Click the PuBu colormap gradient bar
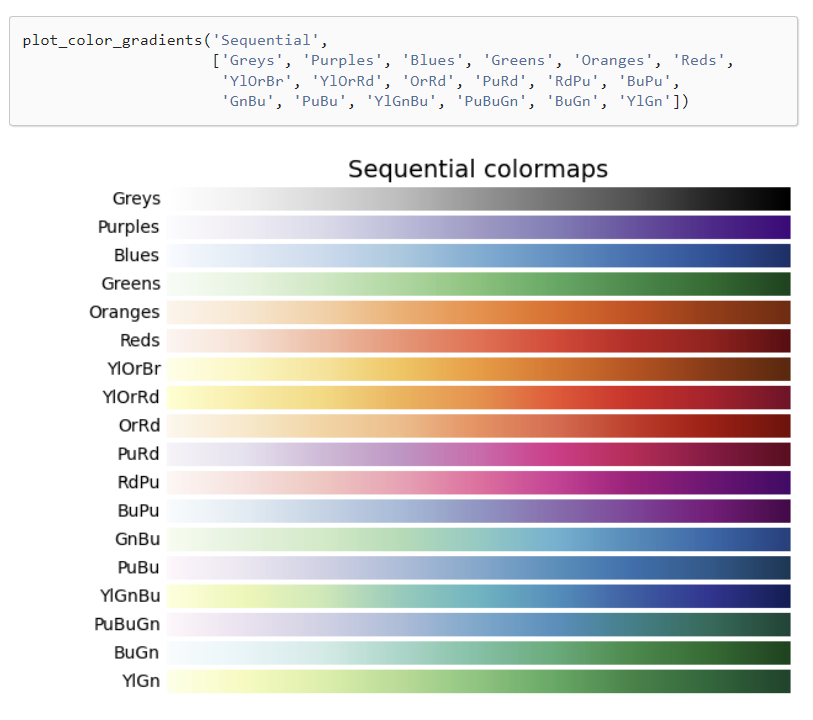The height and width of the screenshot is (720, 813). 479,568
